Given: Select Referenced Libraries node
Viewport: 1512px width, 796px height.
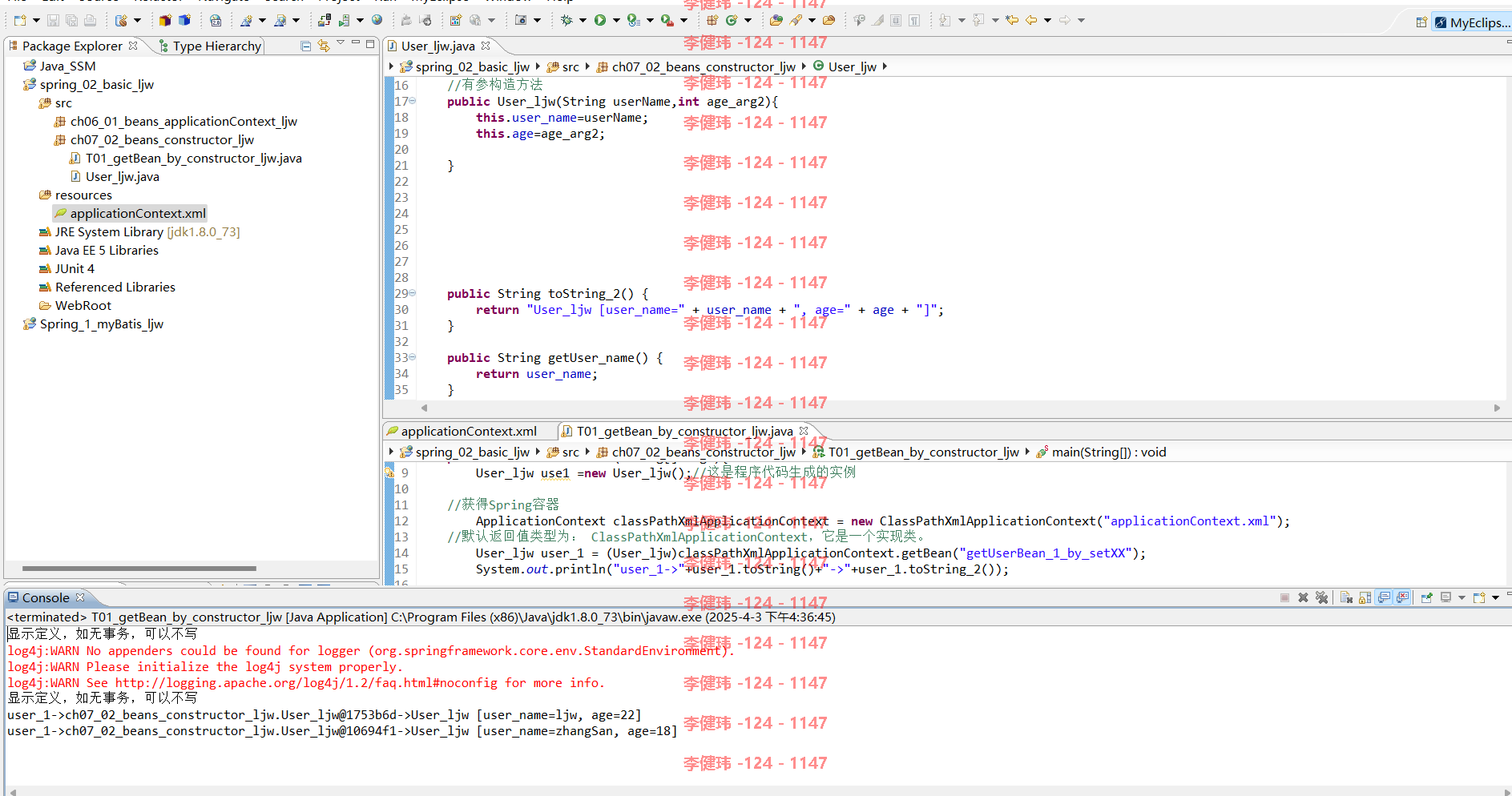Looking at the screenshot, I should (x=107, y=287).
